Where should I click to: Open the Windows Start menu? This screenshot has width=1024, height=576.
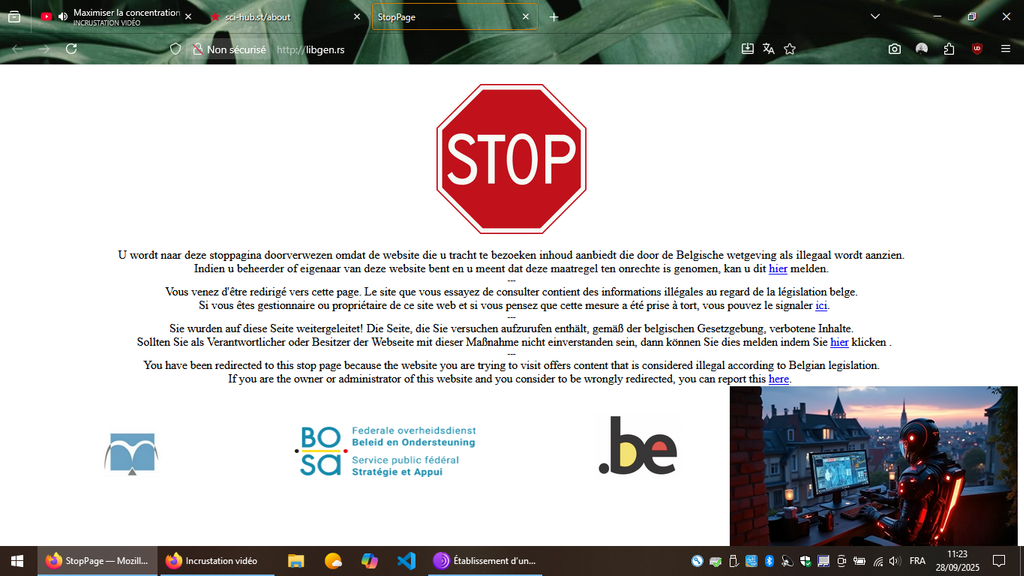(18, 561)
